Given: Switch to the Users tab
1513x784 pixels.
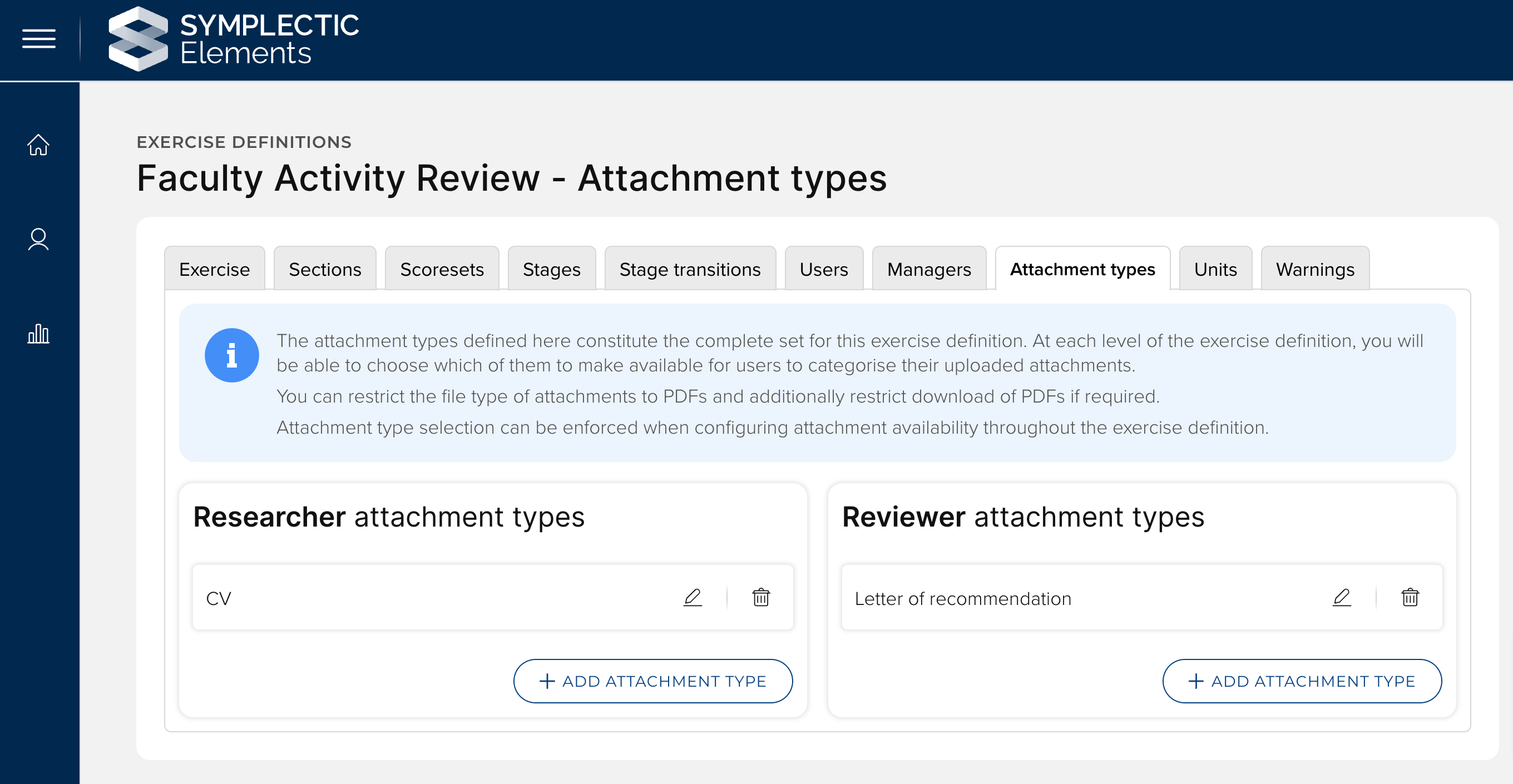Looking at the screenshot, I should tap(823, 269).
